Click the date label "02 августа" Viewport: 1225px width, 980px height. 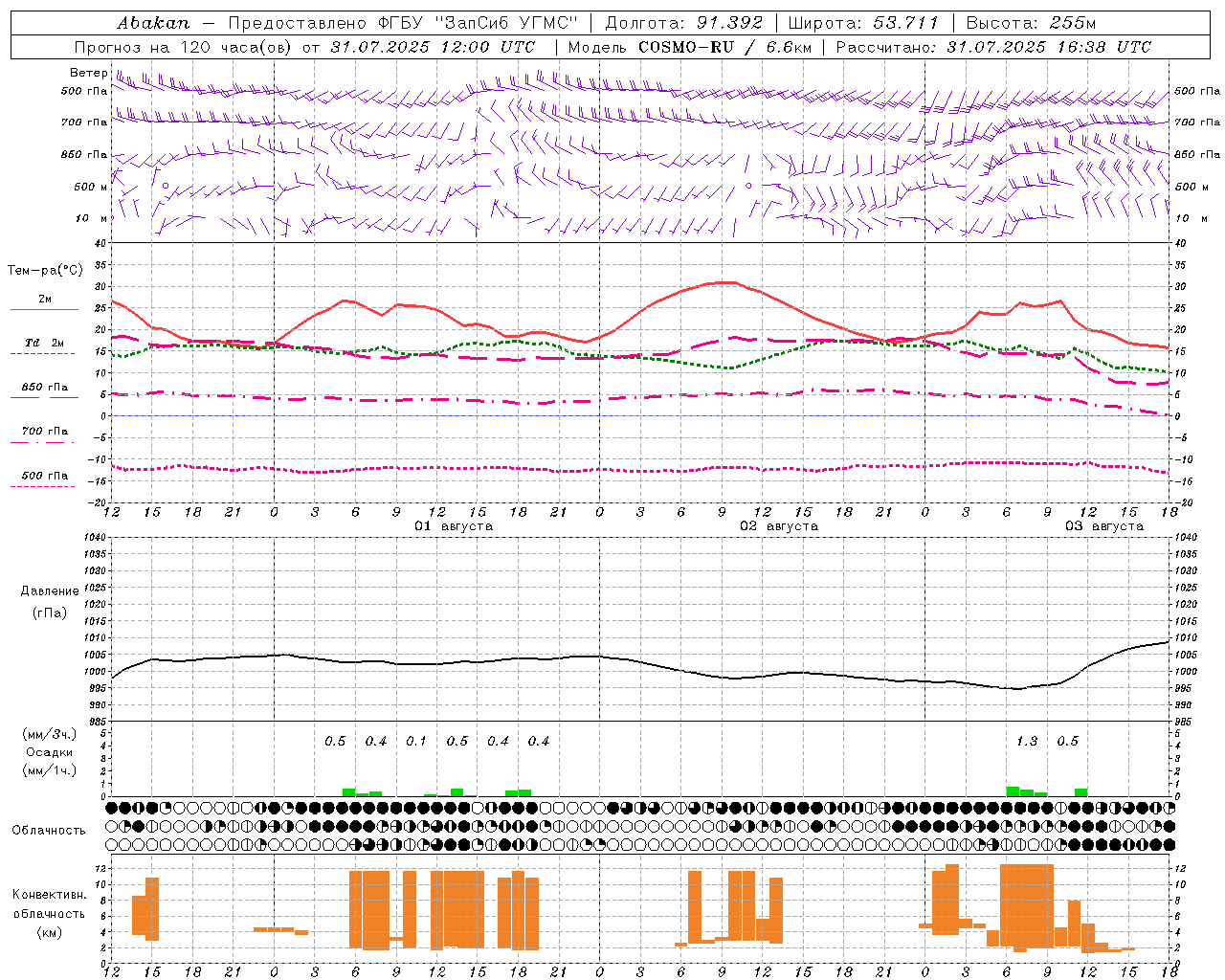click(x=779, y=526)
